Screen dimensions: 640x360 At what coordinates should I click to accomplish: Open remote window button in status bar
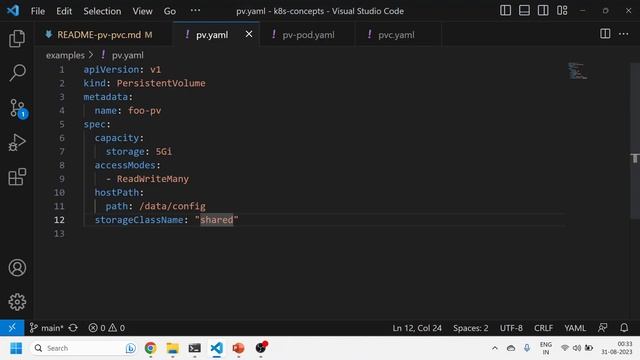click(x=12, y=327)
